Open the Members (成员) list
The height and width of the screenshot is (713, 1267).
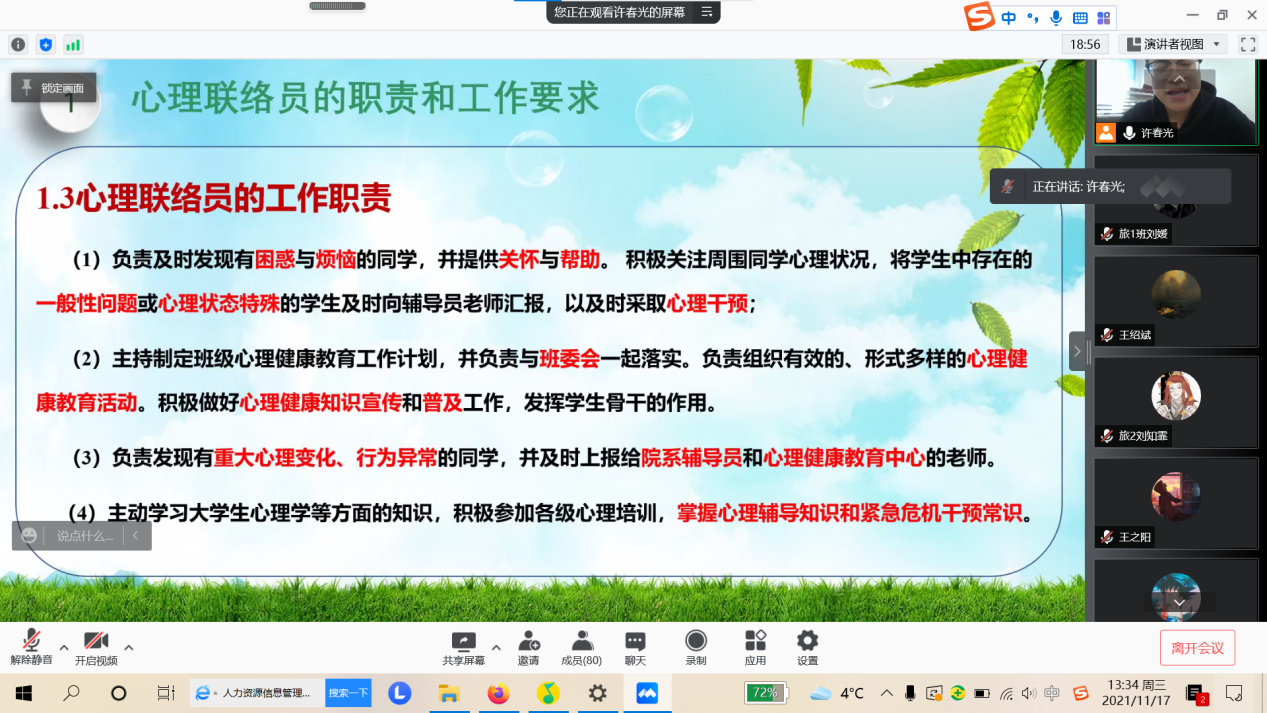581,647
